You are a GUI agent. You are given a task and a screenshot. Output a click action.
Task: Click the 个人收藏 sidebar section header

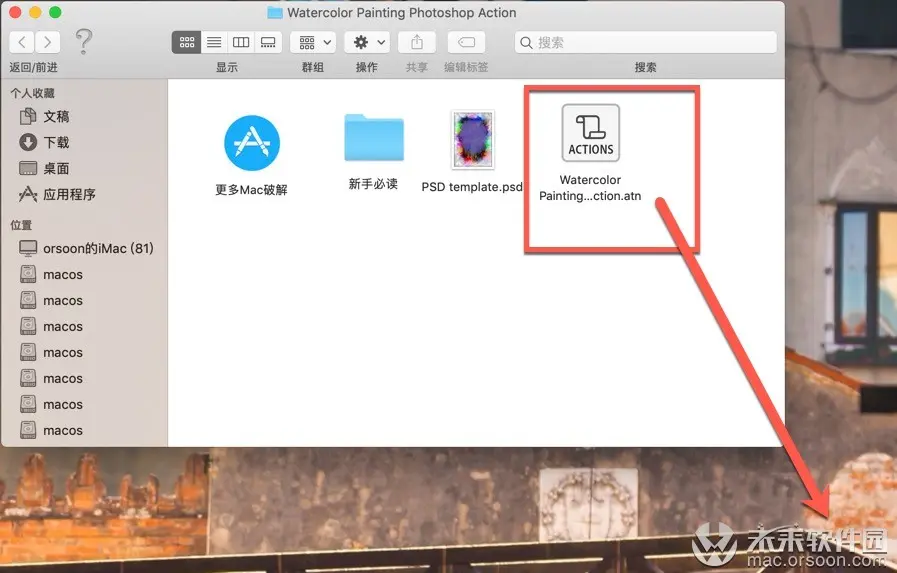click(x=33, y=93)
